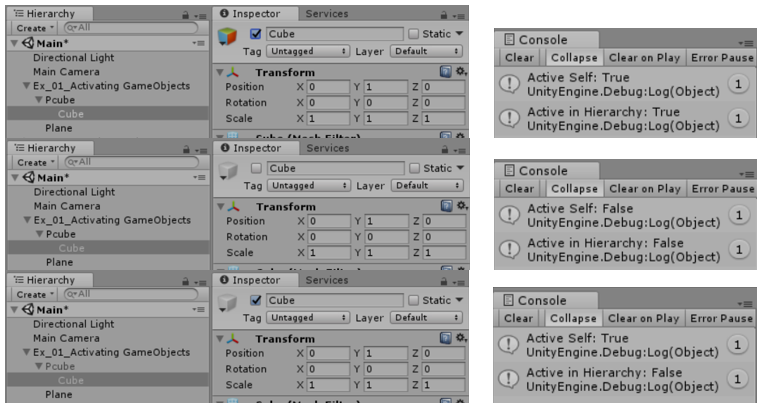764x410 pixels.
Task: Click Collapse in the middle Console
Action: [x=574, y=189]
